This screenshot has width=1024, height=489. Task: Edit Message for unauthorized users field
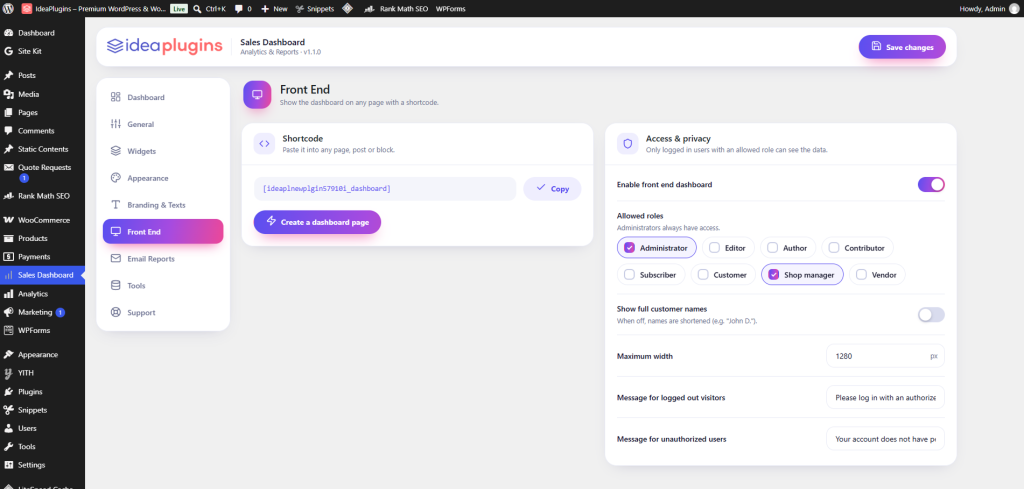[885, 439]
